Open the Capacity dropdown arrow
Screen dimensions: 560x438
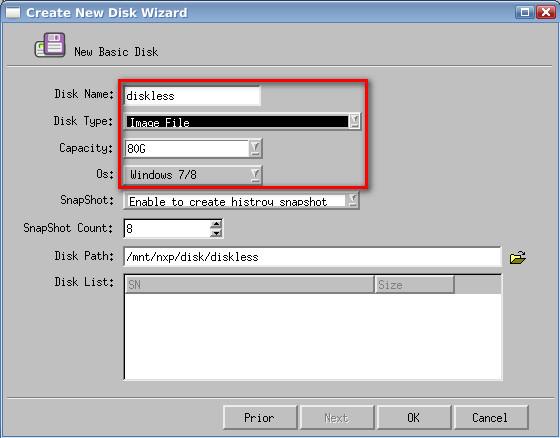click(x=255, y=148)
